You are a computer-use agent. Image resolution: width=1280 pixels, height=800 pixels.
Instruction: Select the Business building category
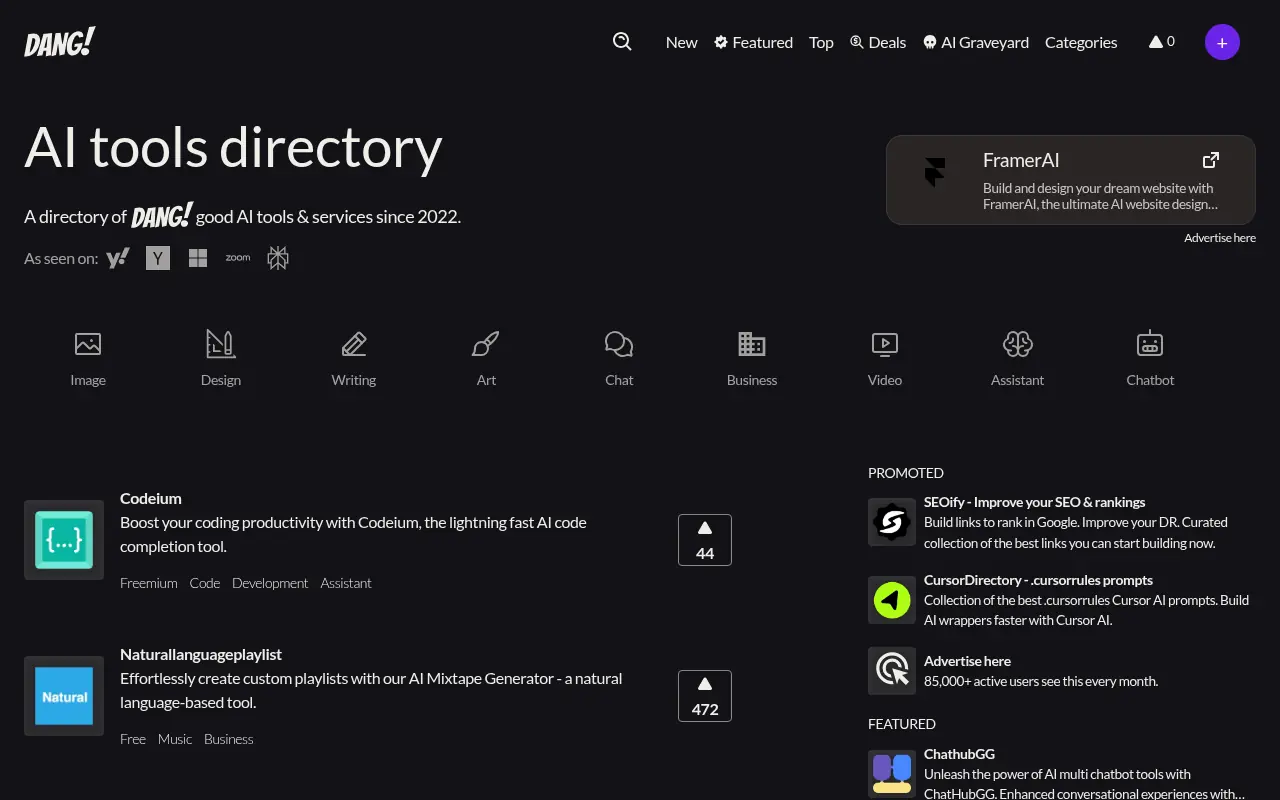tap(752, 345)
